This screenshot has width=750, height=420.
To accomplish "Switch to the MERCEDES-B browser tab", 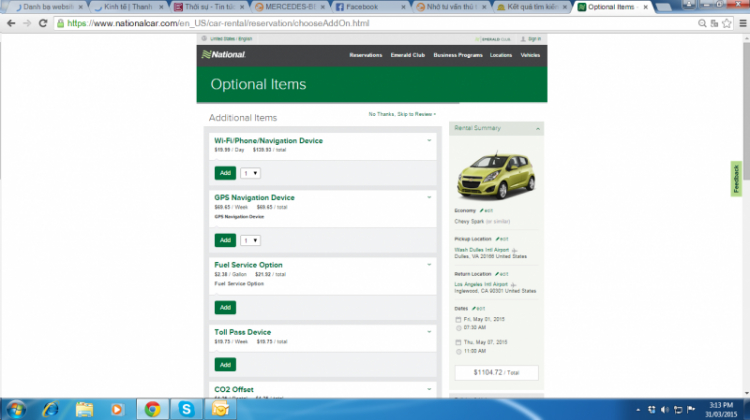I will [x=290, y=7].
